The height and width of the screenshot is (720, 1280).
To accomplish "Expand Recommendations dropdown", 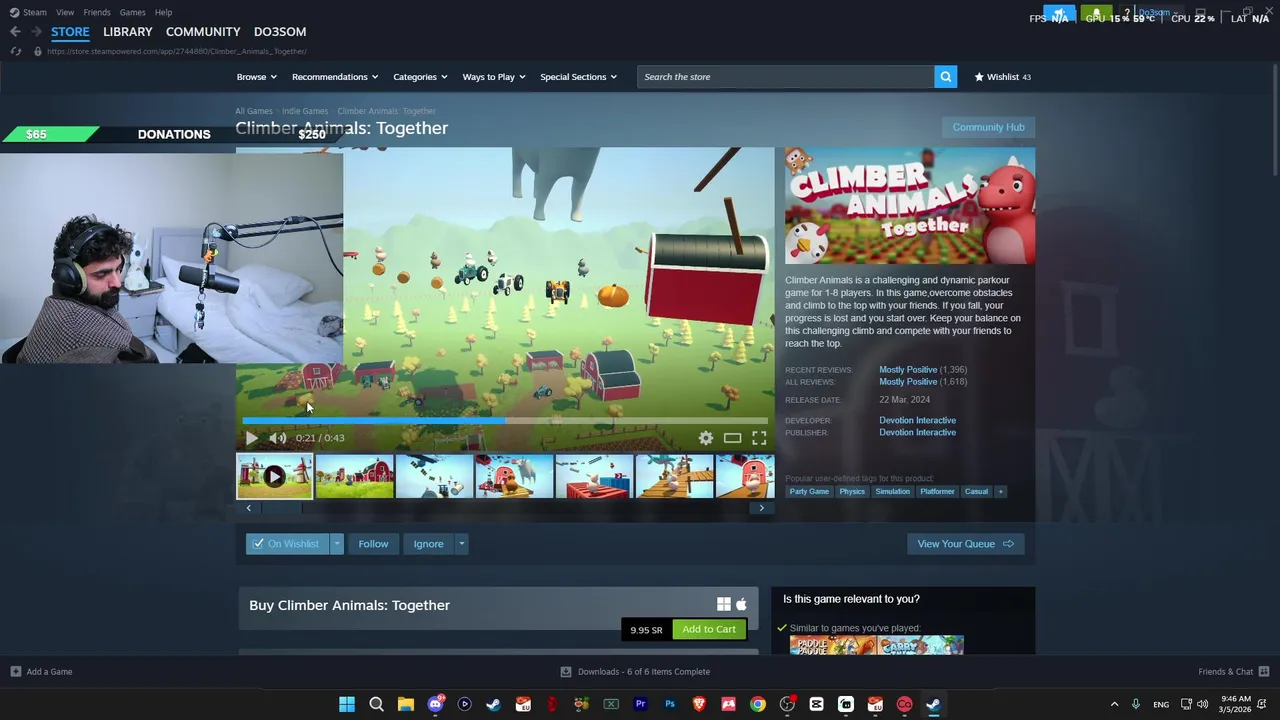I will (335, 77).
